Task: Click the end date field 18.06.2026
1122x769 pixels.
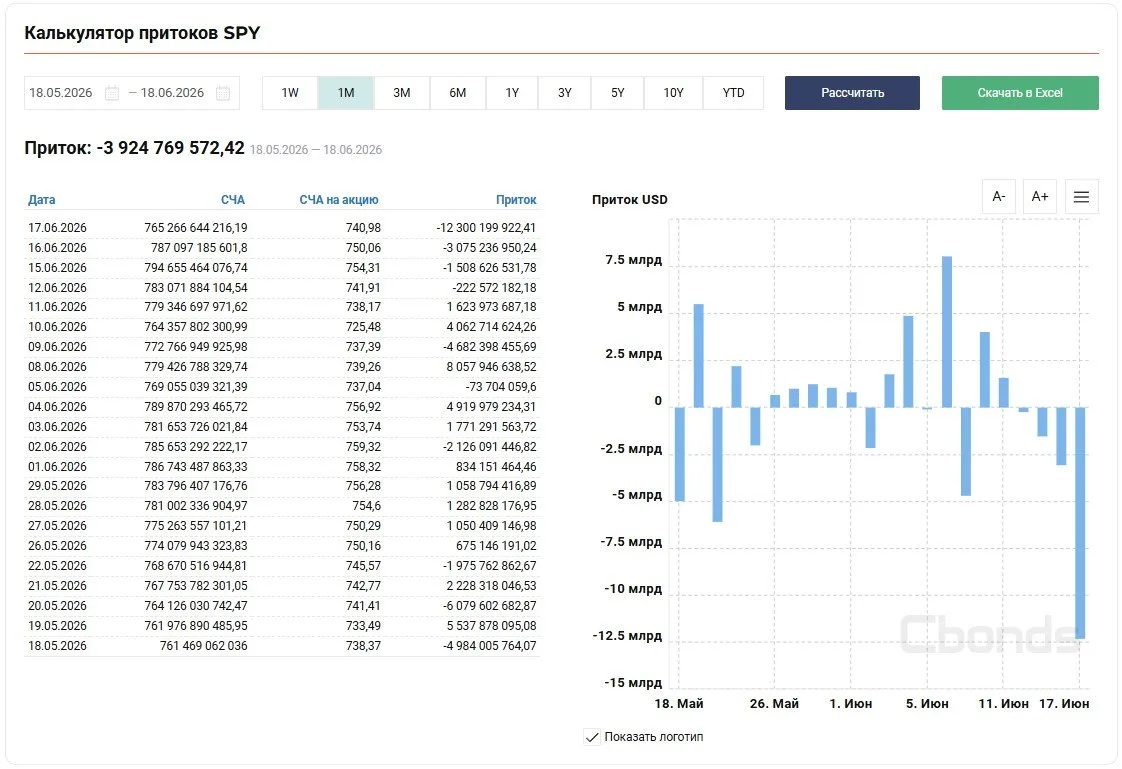Action: (x=172, y=93)
